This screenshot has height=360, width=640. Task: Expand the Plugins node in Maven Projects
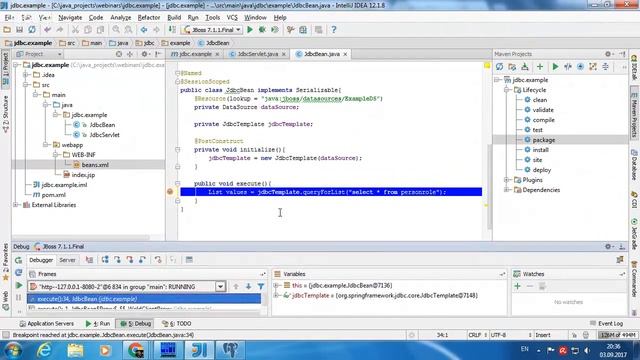507,180
